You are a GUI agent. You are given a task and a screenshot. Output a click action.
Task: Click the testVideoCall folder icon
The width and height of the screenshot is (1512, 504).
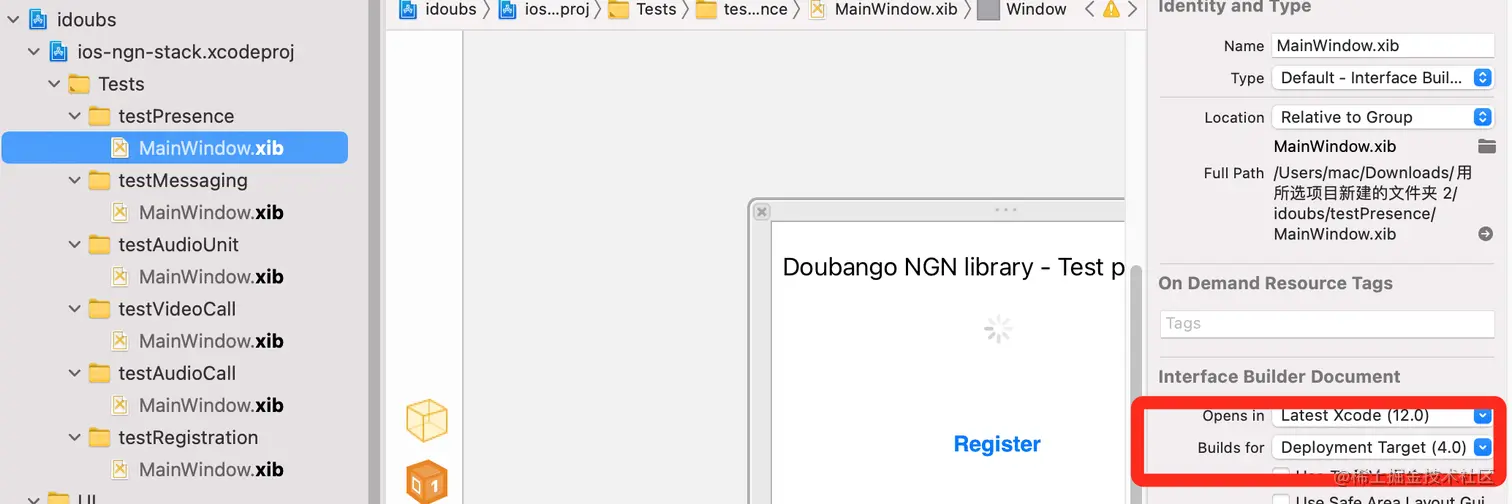coord(99,309)
